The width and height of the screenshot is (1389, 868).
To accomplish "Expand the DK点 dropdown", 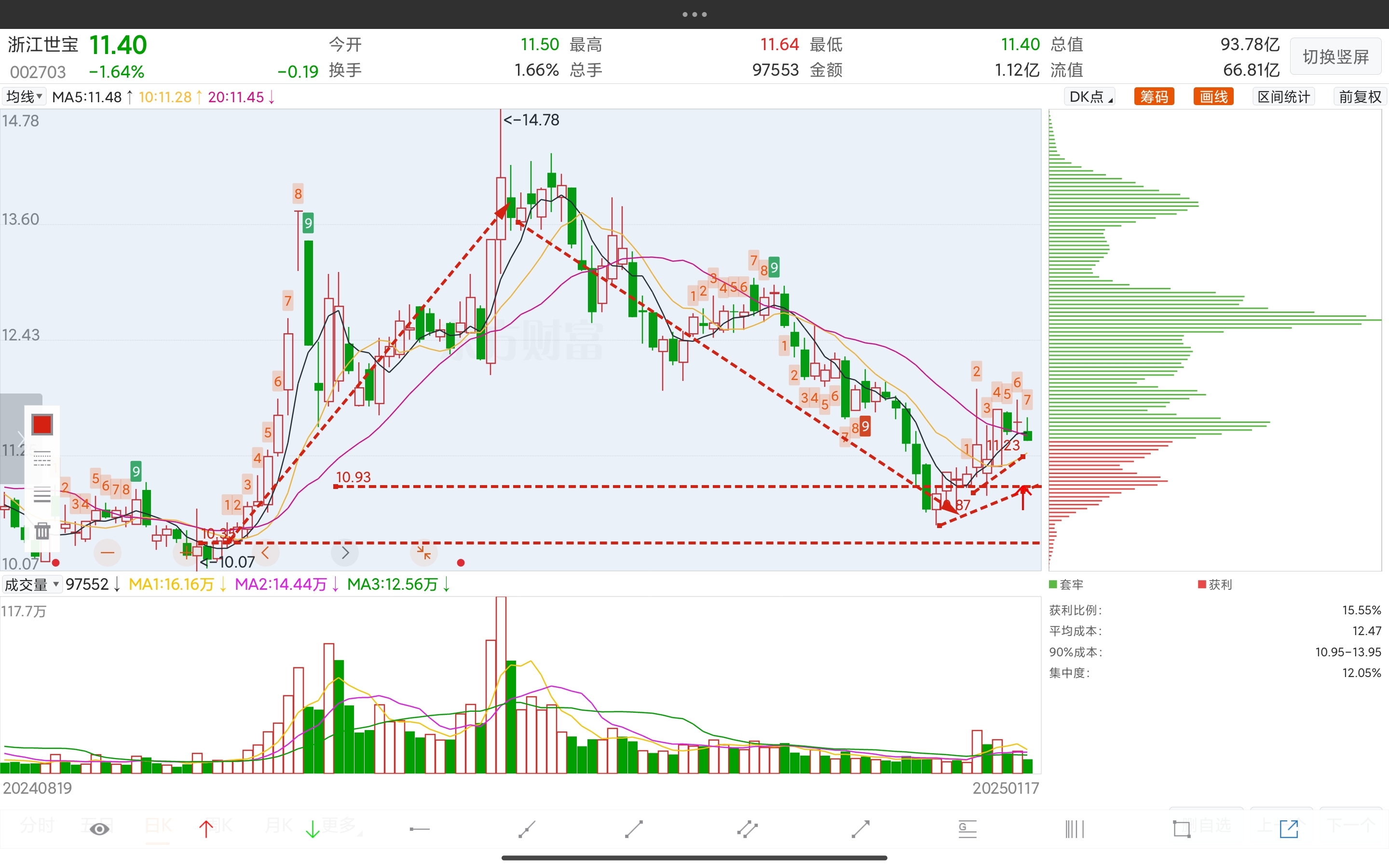I will coord(1089,96).
